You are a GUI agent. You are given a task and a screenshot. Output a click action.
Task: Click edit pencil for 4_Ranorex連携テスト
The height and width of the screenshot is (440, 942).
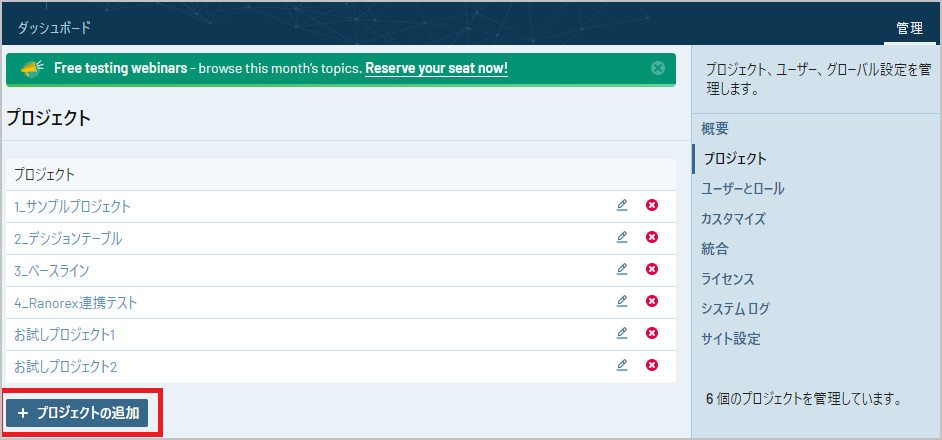(622, 301)
